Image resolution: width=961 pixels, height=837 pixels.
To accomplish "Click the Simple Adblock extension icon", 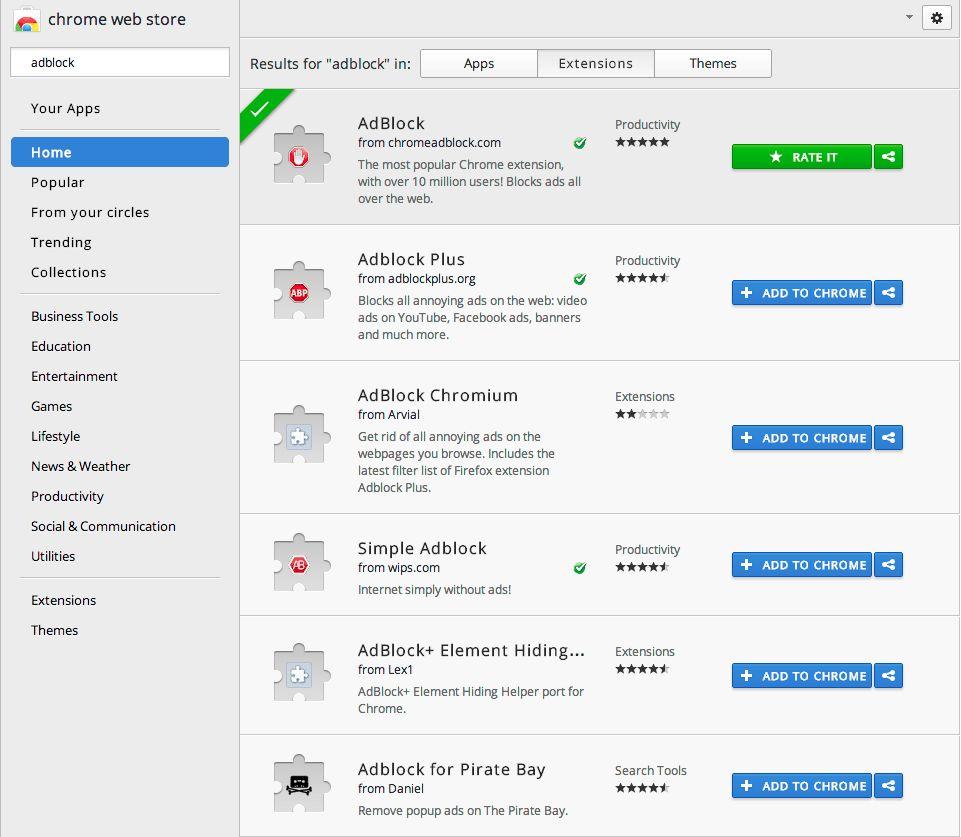I will tap(300, 564).
